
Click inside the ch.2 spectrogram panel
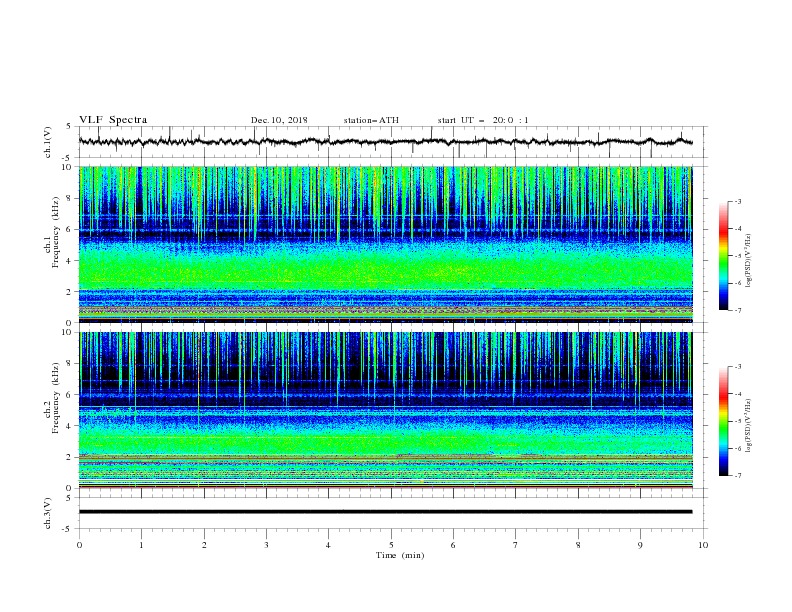pyautogui.click(x=386, y=410)
